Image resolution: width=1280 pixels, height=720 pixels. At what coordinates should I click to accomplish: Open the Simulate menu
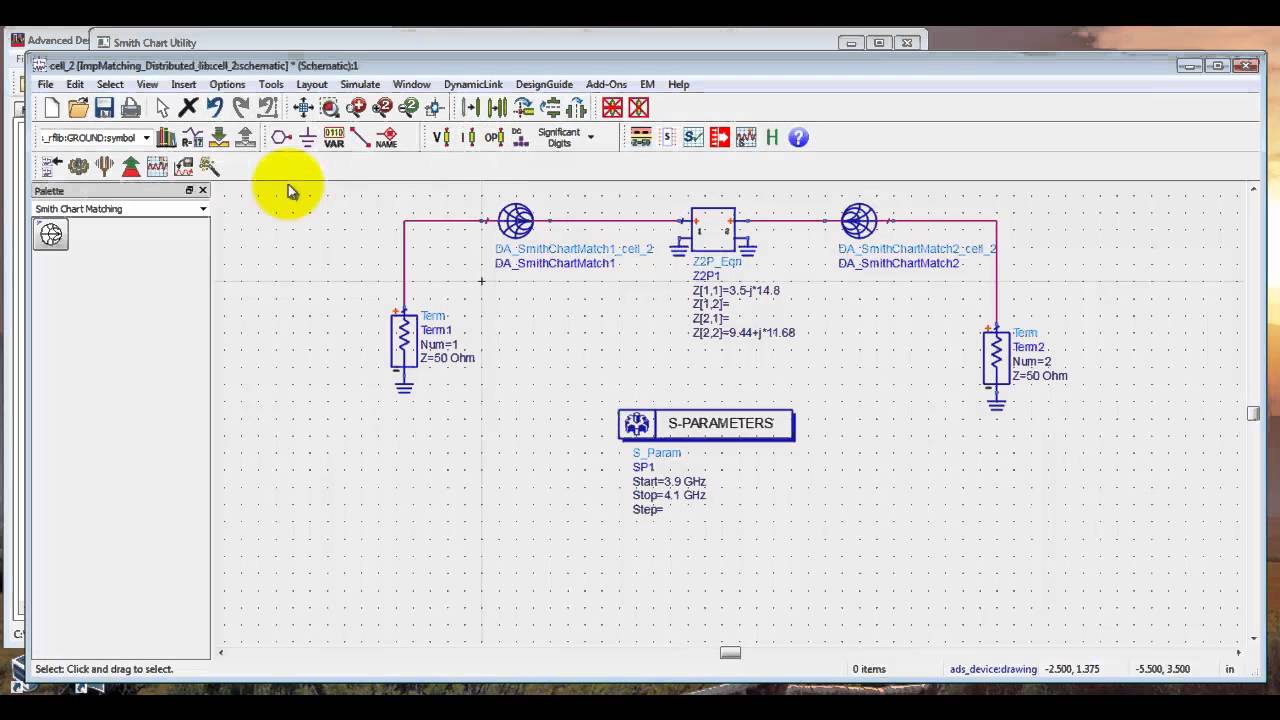coord(360,84)
